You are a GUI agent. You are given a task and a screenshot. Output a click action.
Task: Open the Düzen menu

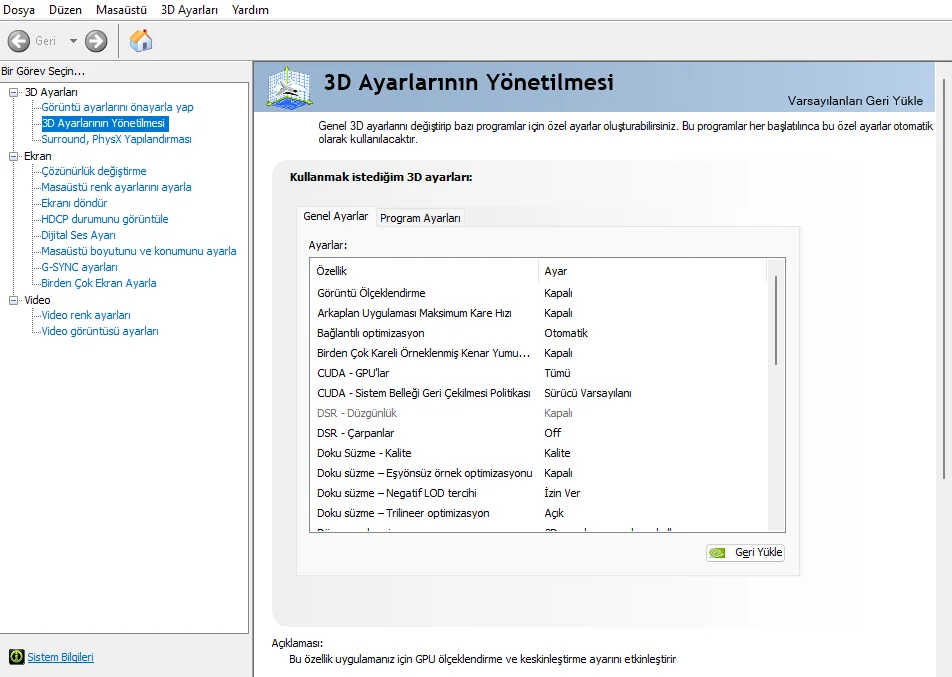click(66, 10)
